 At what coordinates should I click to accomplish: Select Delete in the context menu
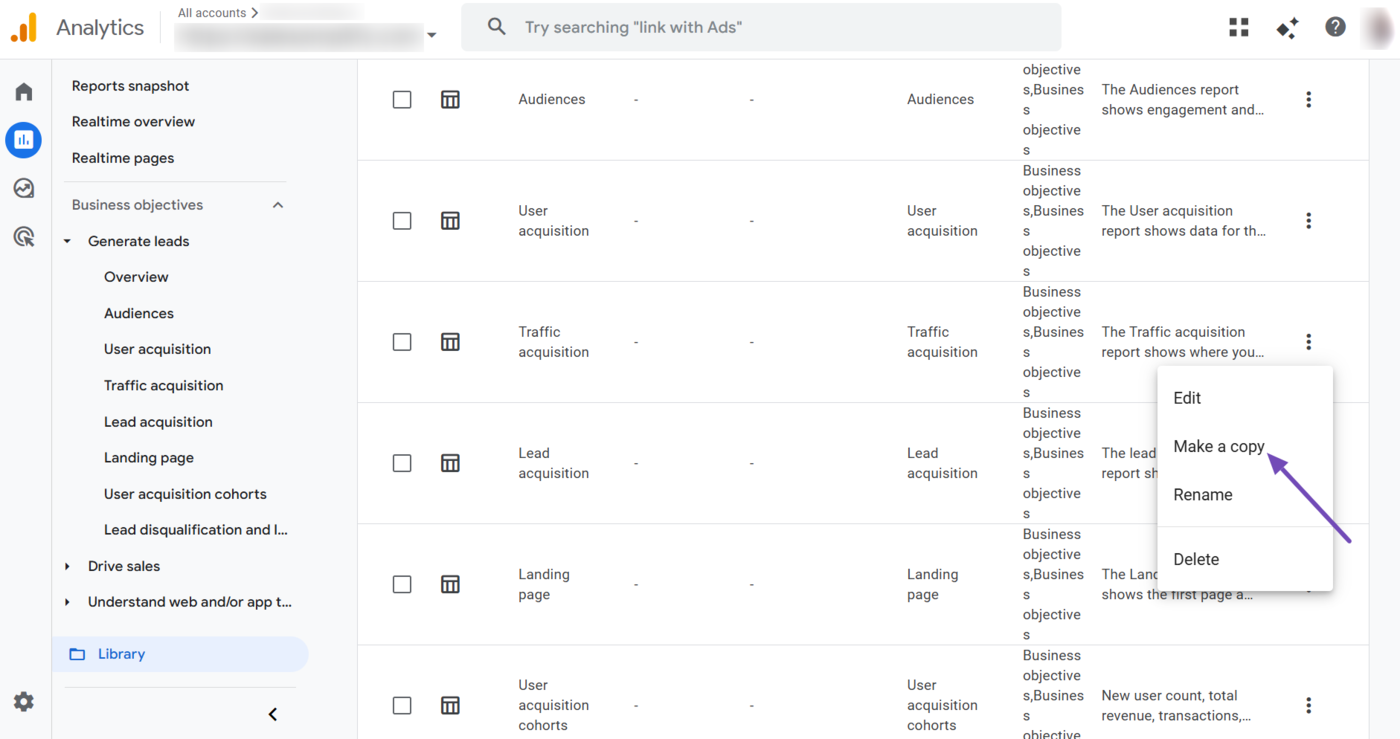pyautogui.click(x=1196, y=559)
